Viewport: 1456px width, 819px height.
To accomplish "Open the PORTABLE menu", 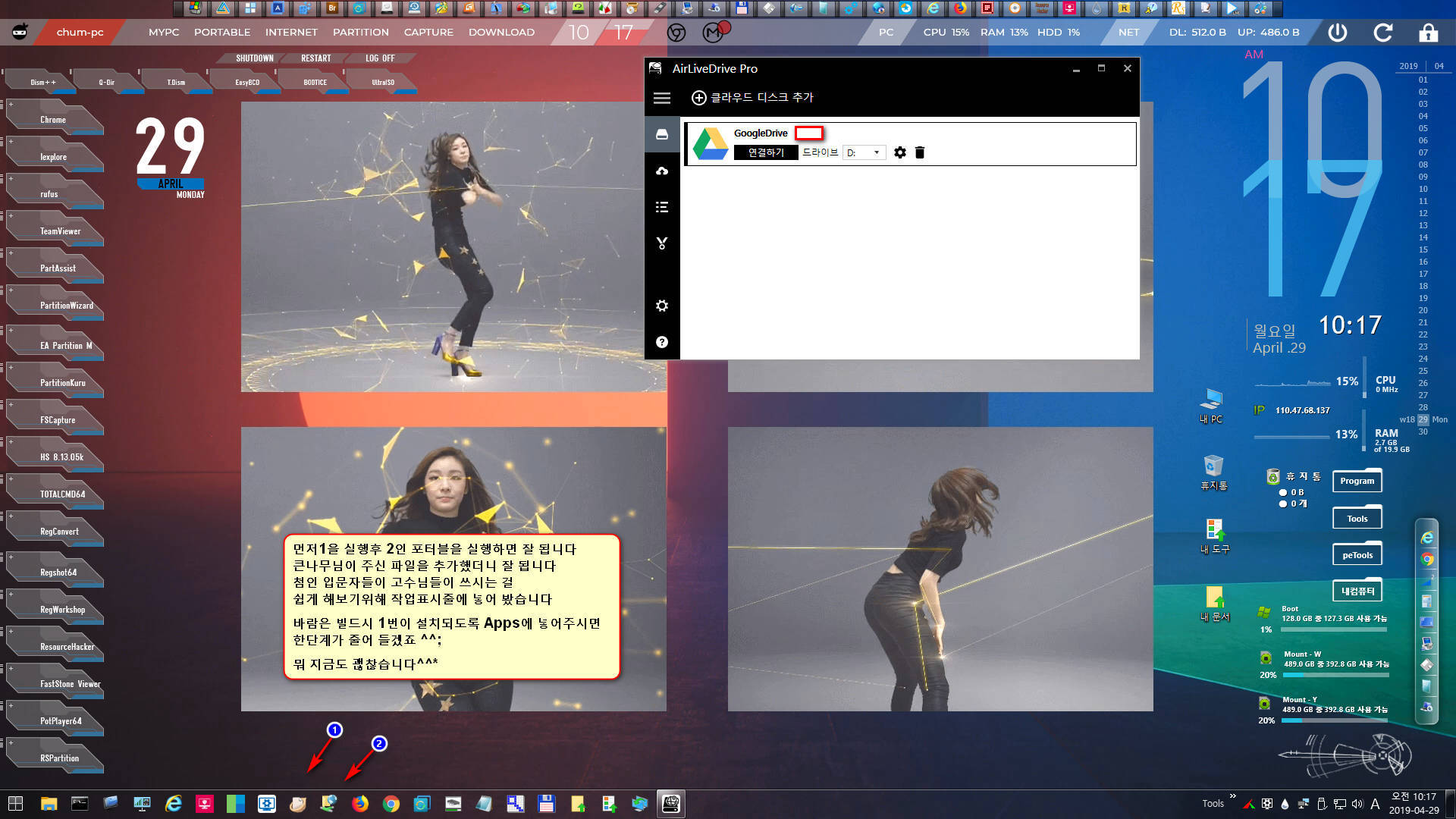I will (x=222, y=32).
